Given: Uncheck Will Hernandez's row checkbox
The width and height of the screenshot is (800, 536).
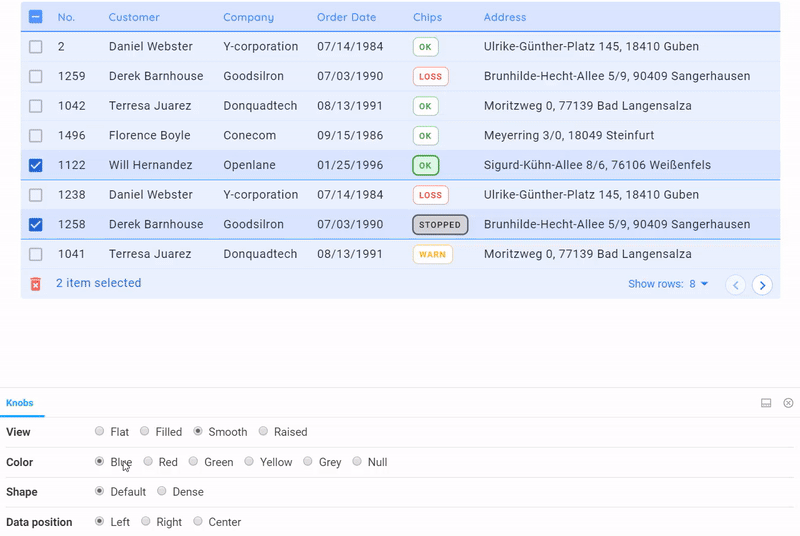Looking at the screenshot, I should [36, 165].
